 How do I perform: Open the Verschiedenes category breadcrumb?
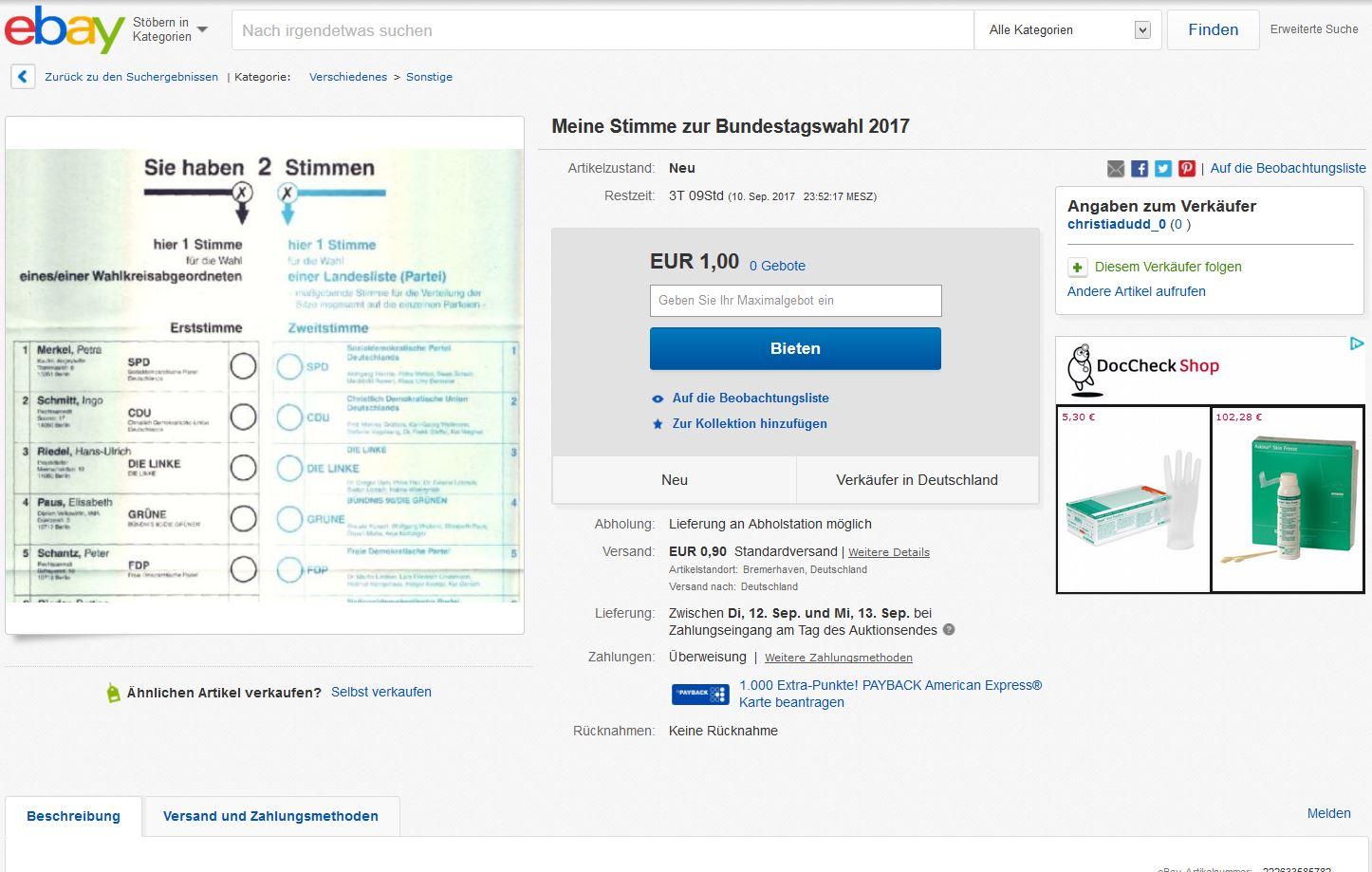[x=348, y=77]
